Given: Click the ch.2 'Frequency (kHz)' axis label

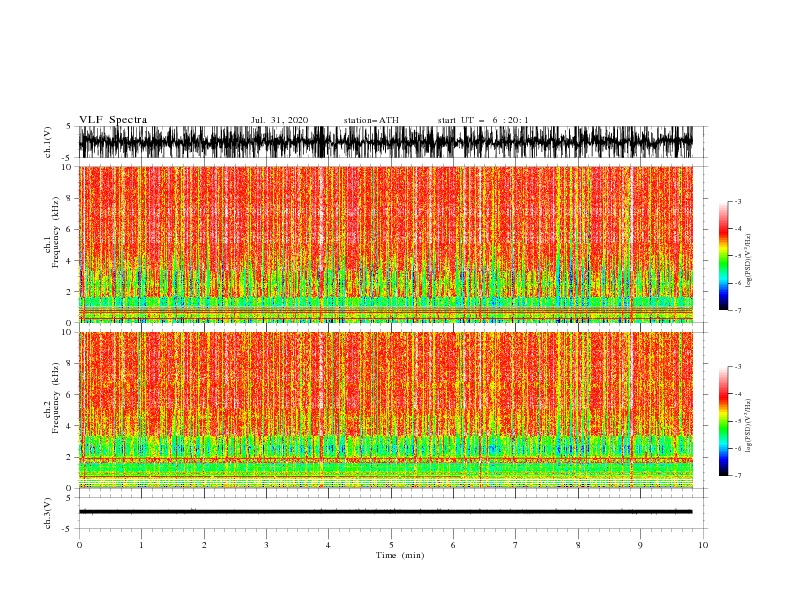Looking at the screenshot, I should click(x=55, y=398).
